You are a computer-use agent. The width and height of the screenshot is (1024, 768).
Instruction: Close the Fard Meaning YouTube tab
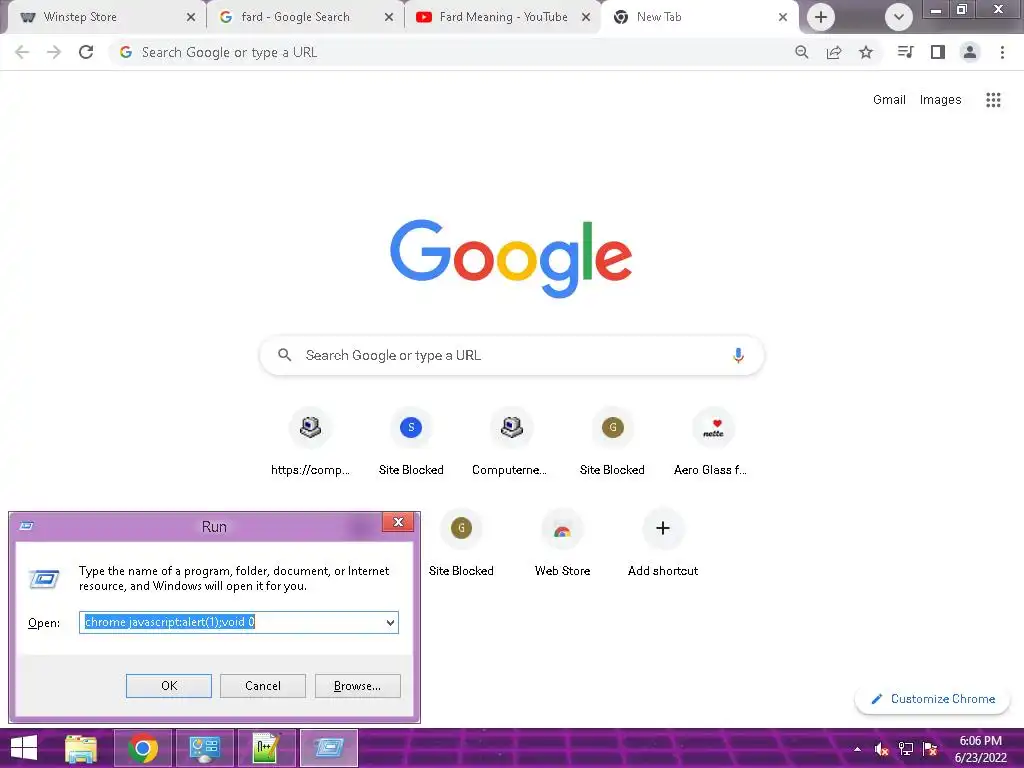pyautogui.click(x=586, y=17)
